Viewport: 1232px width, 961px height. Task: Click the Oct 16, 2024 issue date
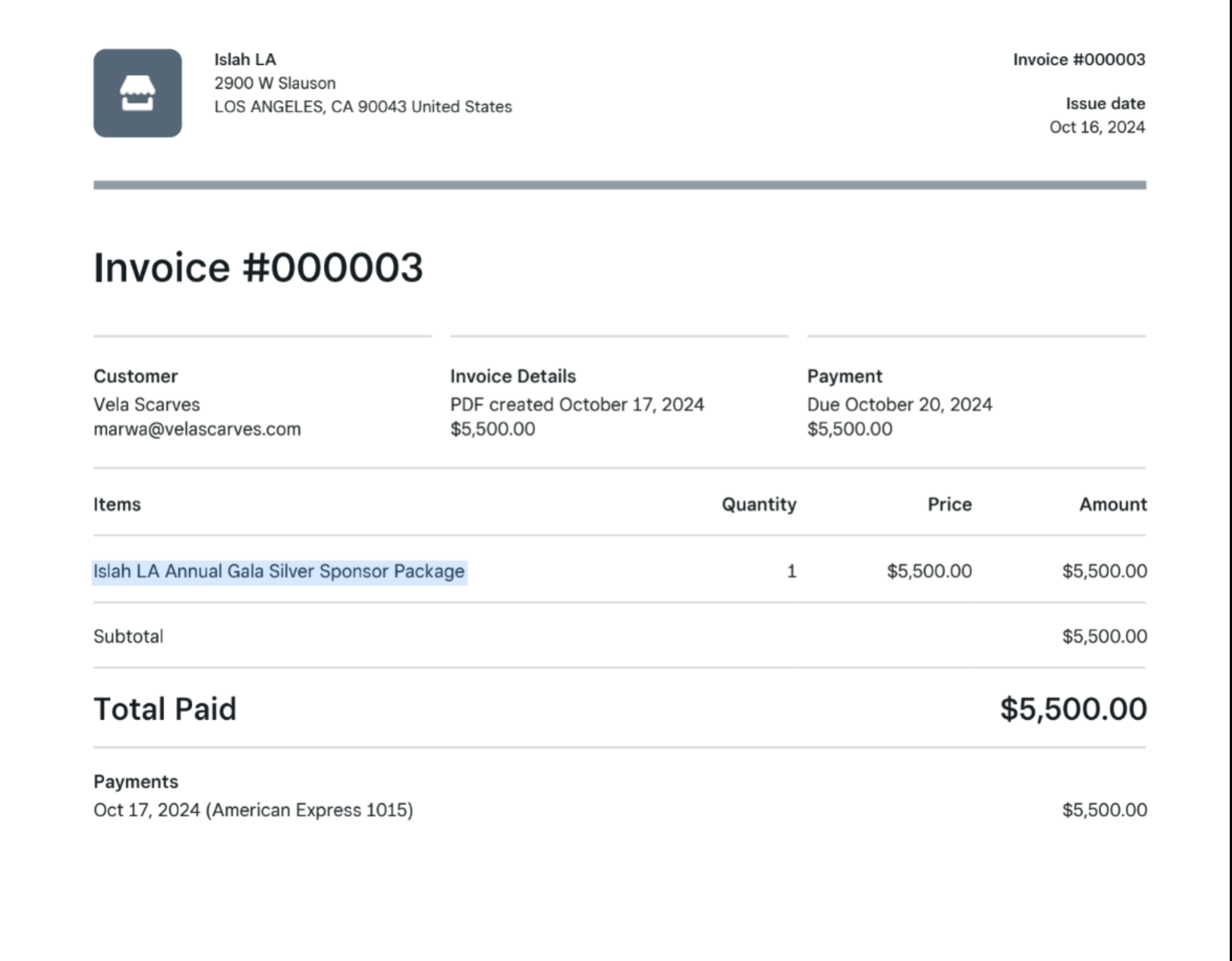1096,127
